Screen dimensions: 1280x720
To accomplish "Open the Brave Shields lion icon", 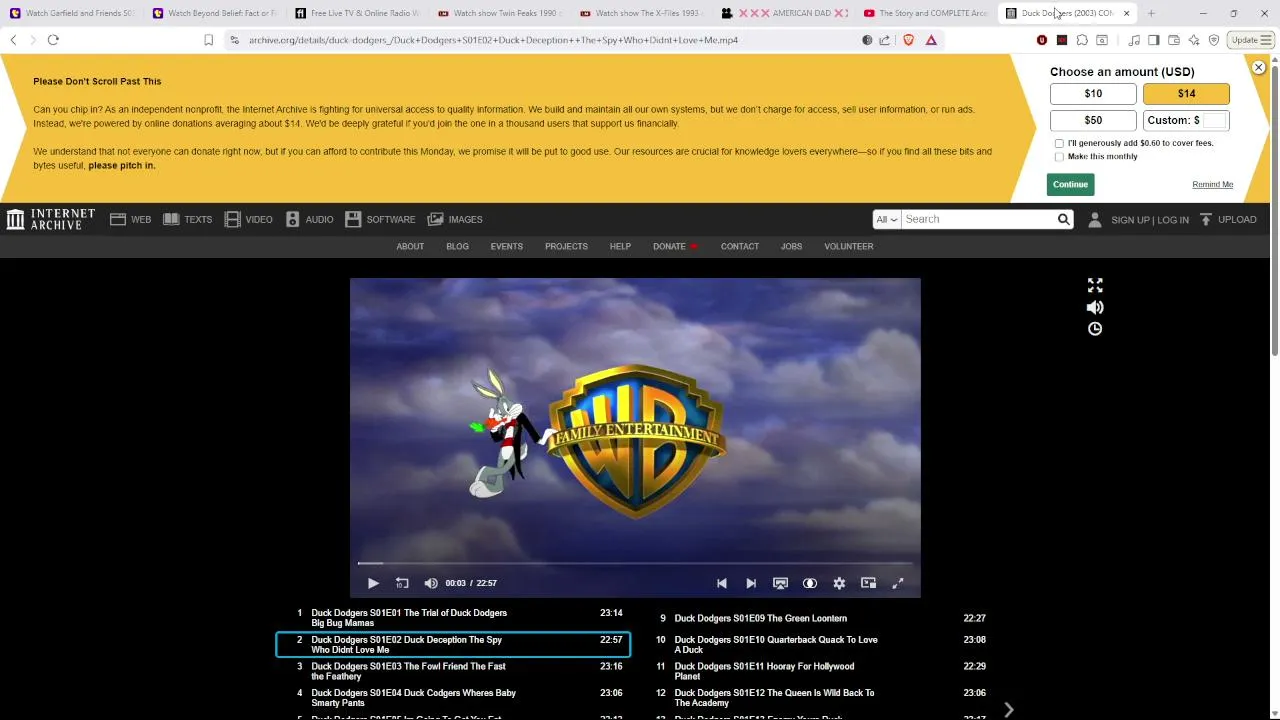I will (x=908, y=40).
